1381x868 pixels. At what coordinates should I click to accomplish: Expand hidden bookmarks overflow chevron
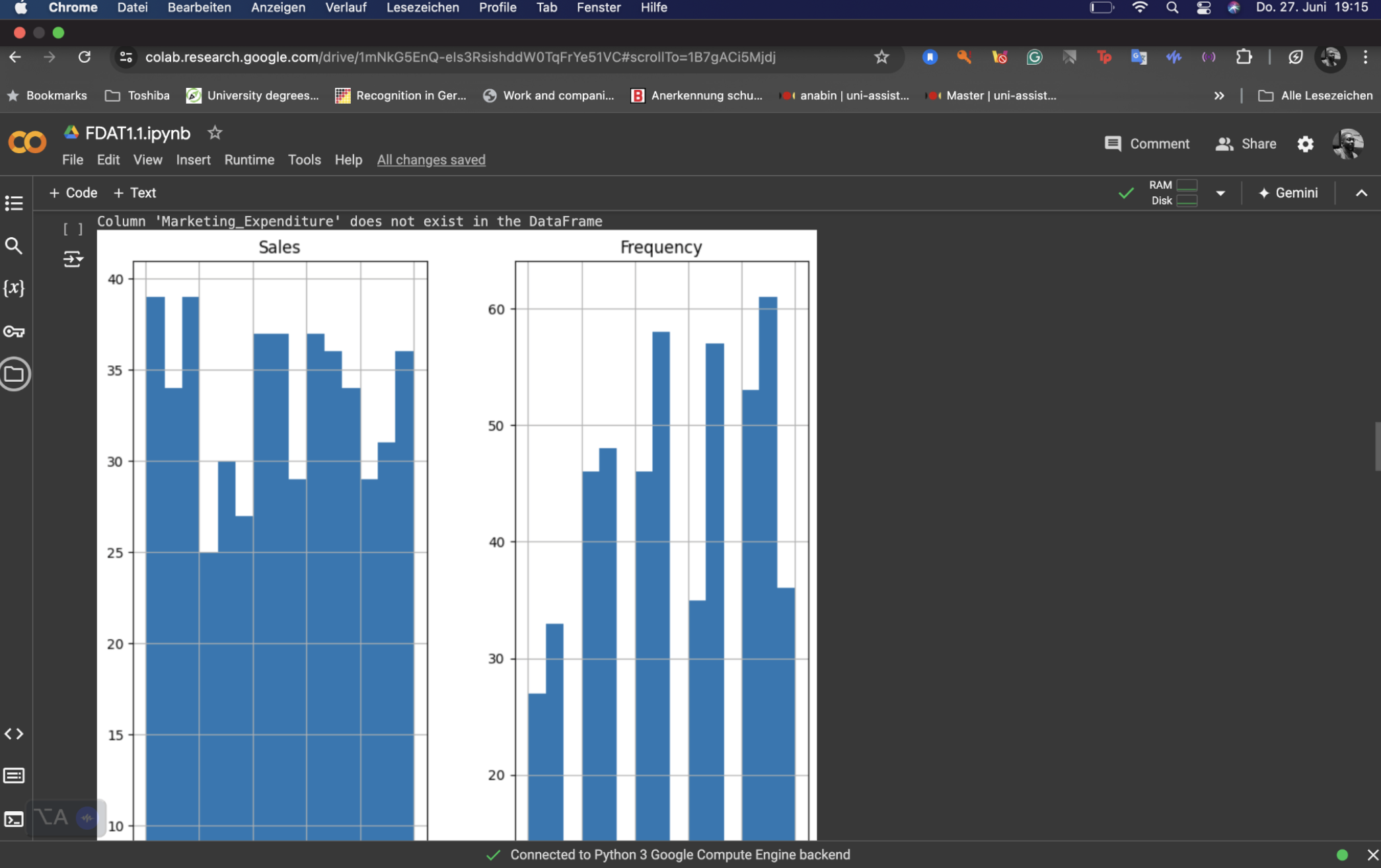[x=1219, y=96]
